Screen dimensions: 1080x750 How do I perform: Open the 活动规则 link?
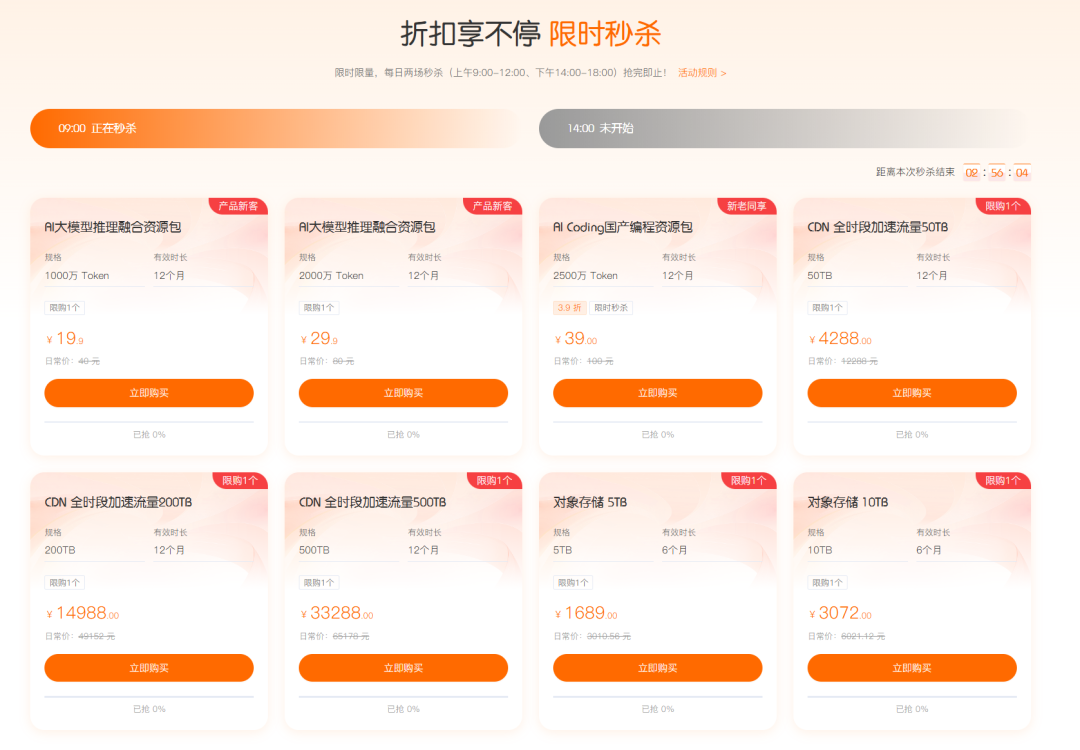702,72
